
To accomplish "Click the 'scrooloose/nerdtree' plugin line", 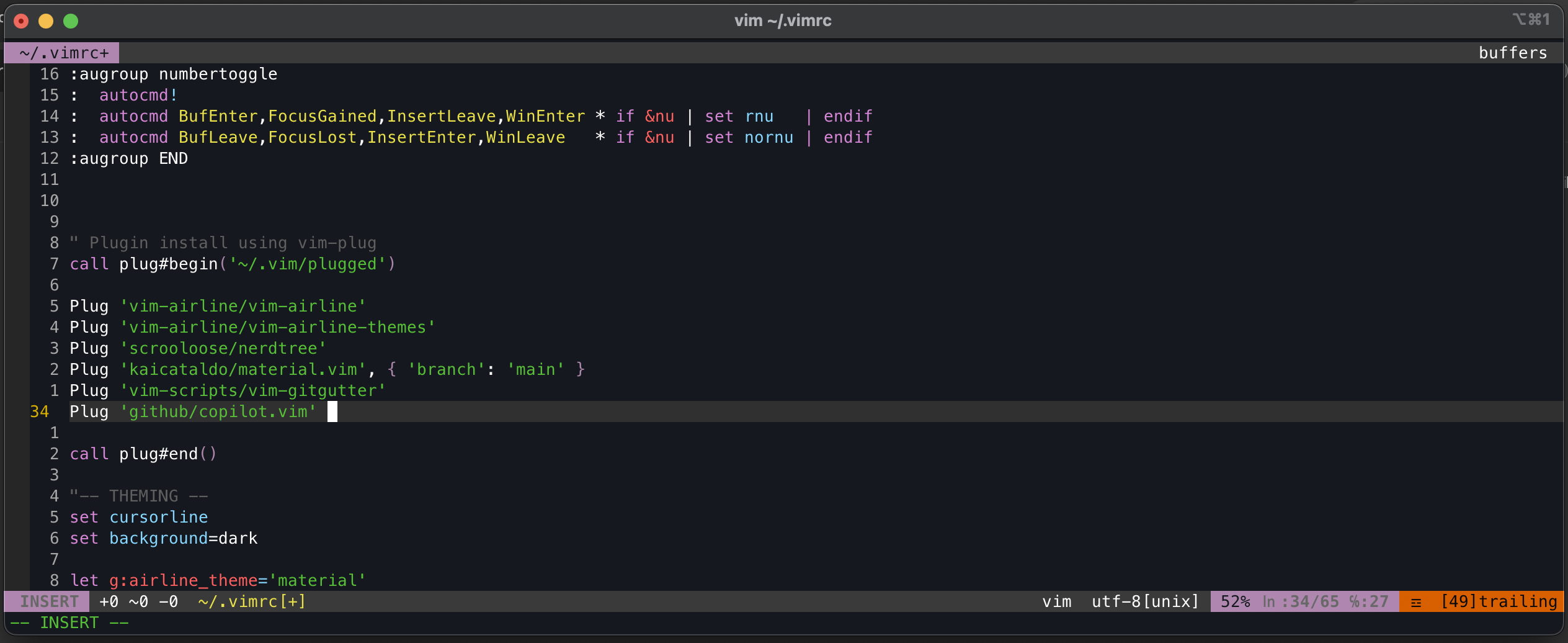I will [x=223, y=348].
